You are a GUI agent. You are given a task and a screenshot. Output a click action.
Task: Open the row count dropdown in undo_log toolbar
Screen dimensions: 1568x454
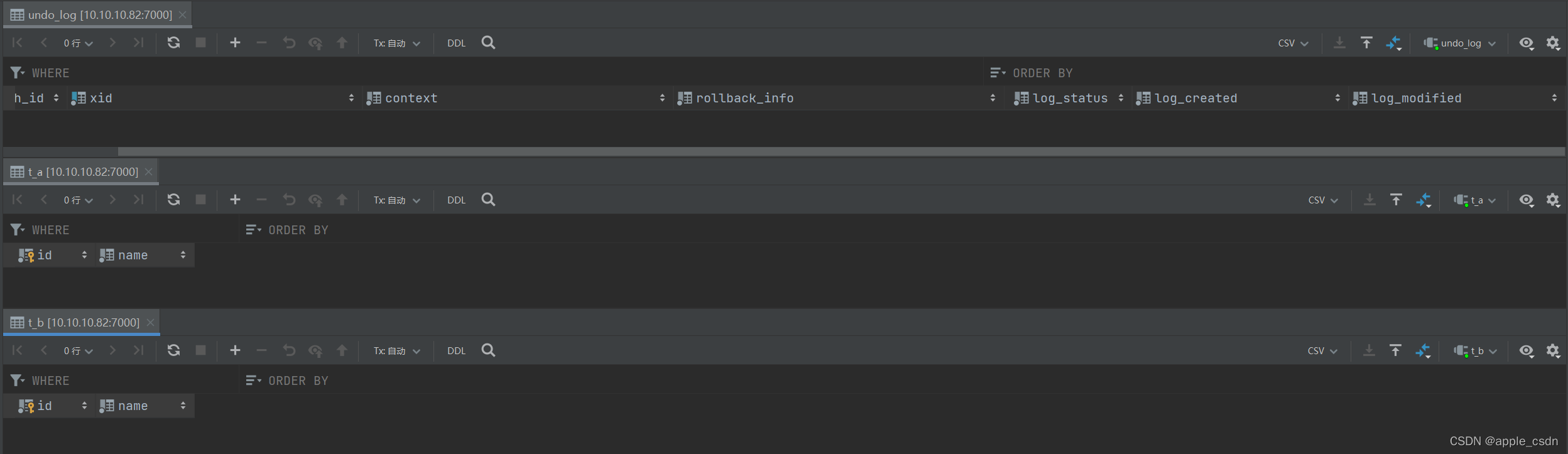click(x=78, y=43)
